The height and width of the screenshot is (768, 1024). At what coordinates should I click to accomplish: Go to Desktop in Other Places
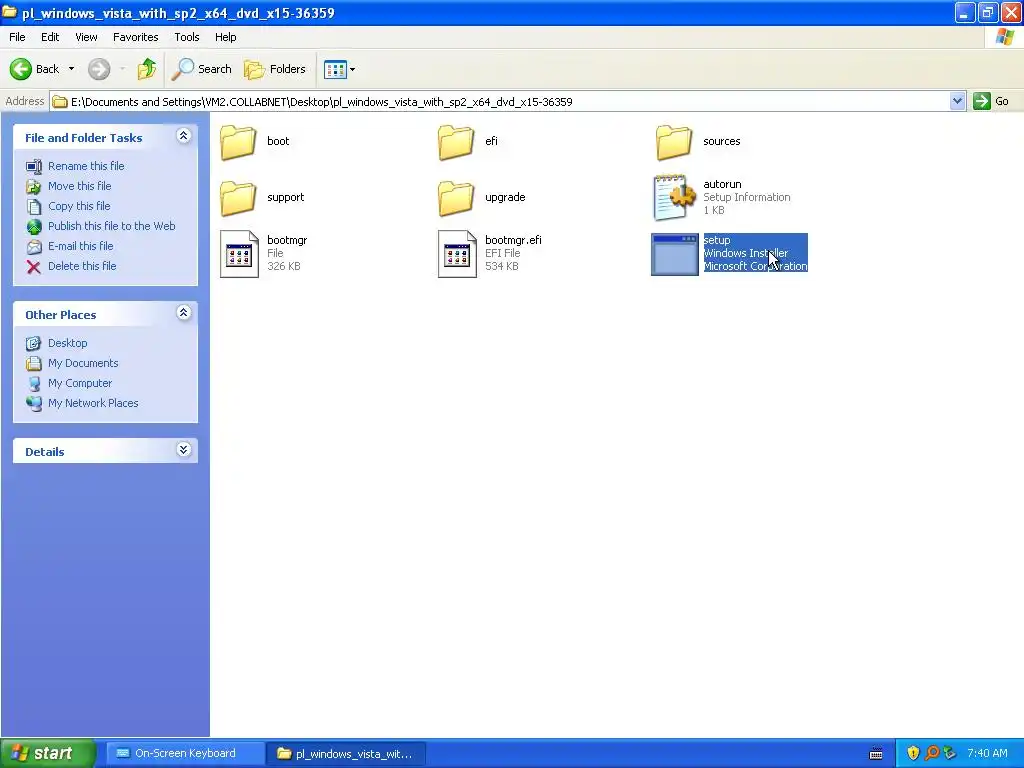tap(67, 343)
